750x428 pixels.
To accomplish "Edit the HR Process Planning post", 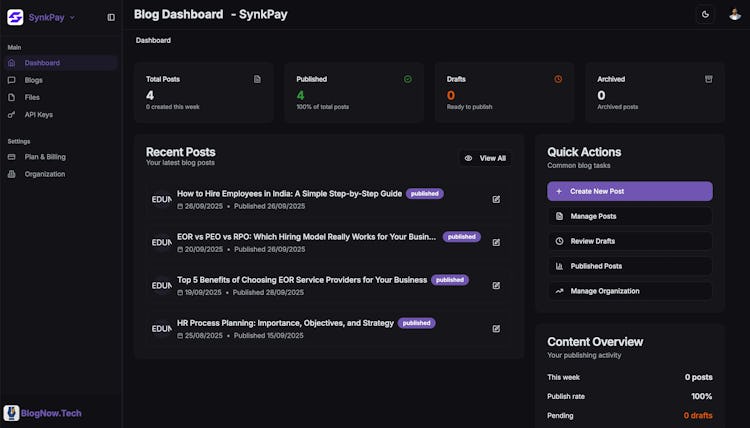I will point(496,328).
